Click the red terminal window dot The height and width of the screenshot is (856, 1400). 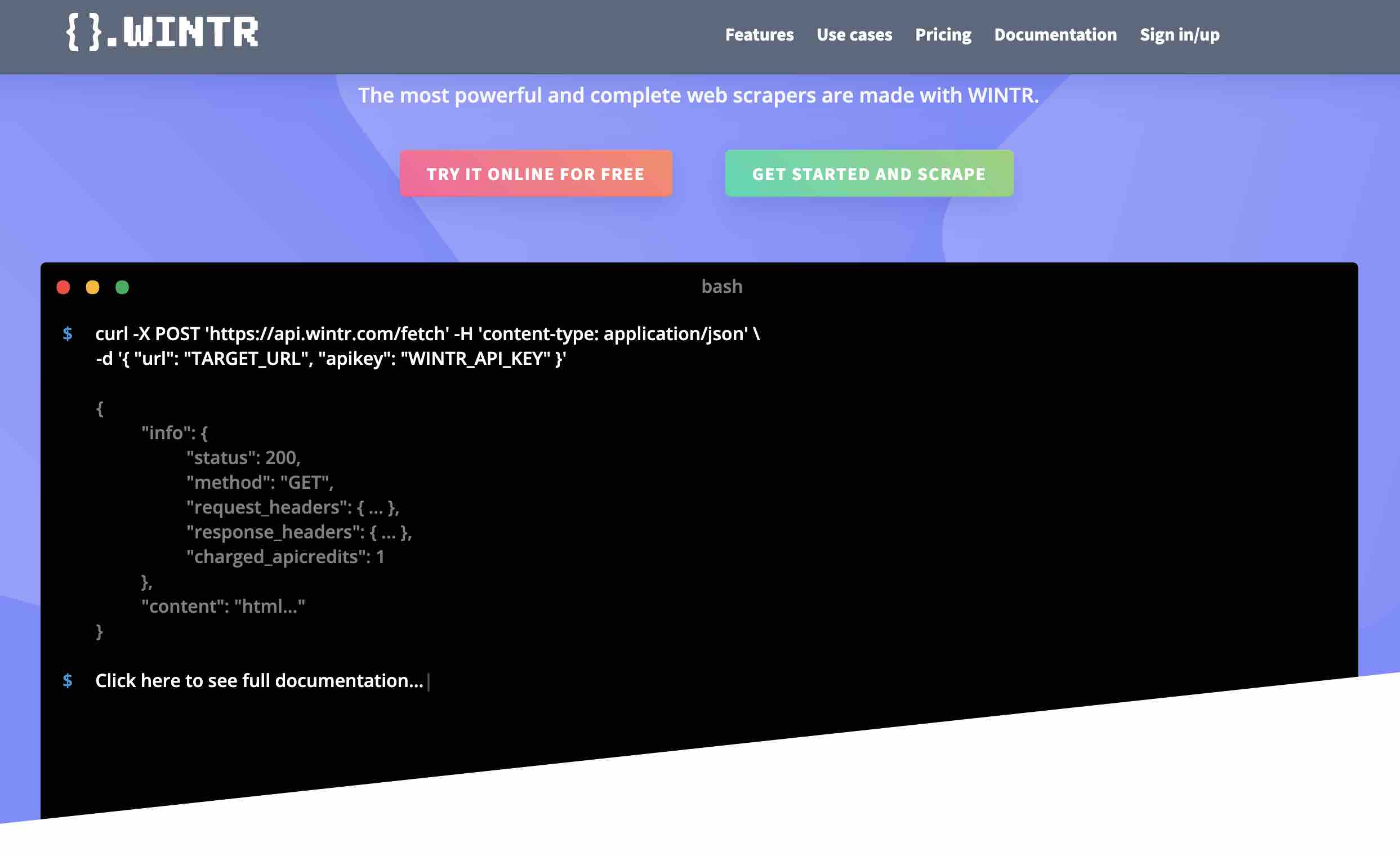(x=63, y=287)
